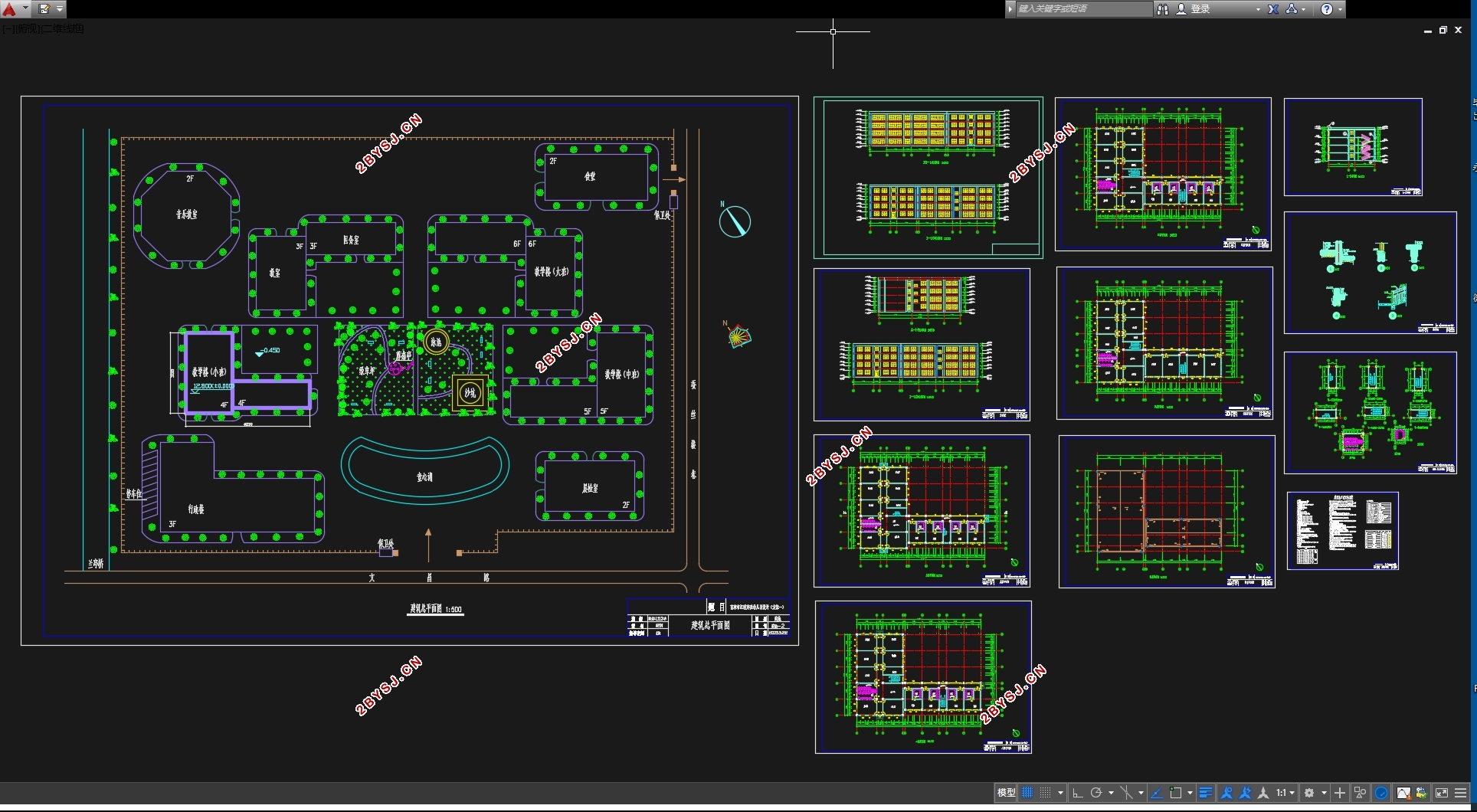
Task: Click the keyword search input field
Action: click(x=1083, y=8)
